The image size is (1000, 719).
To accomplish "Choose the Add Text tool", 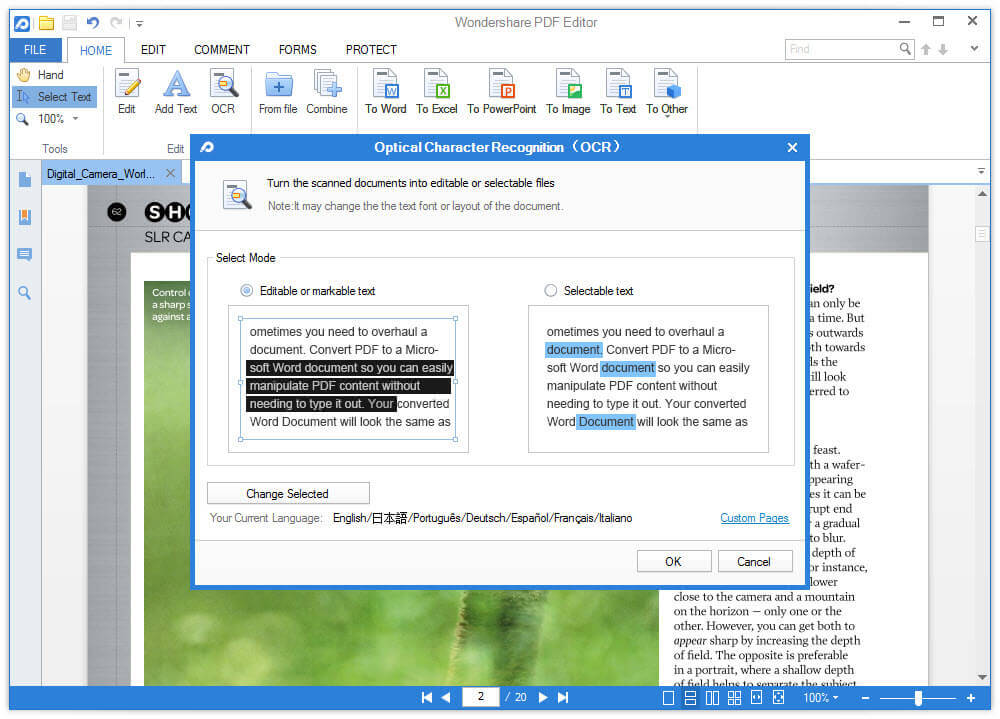I will coord(176,92).
